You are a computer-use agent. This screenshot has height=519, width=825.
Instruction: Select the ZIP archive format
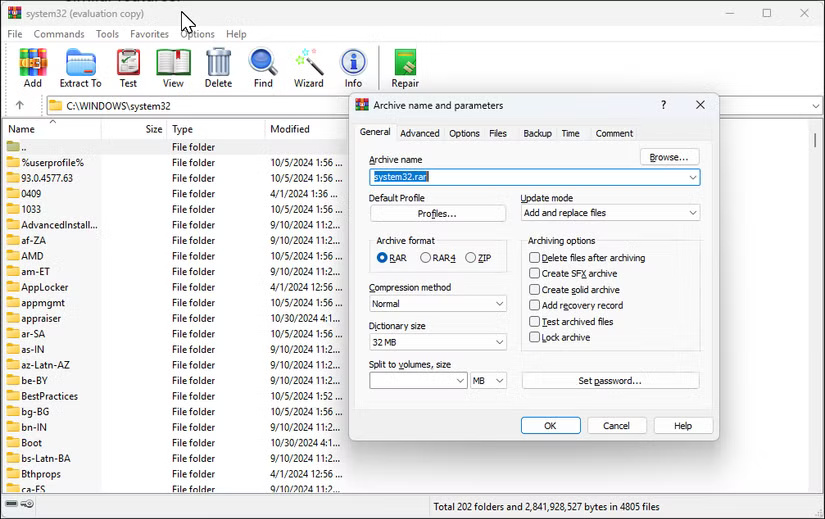(471, 258)
